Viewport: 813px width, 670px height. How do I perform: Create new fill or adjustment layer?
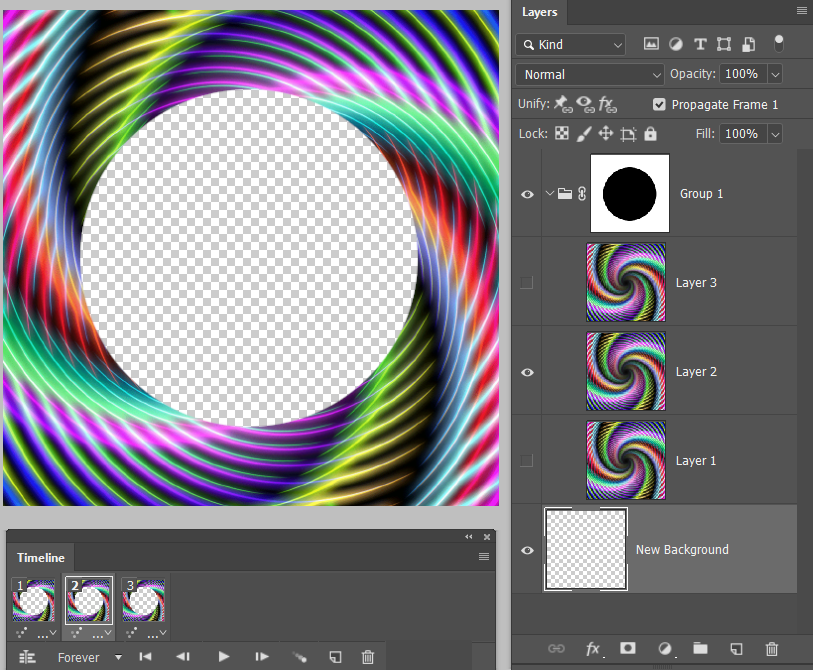tap(665, 648)
